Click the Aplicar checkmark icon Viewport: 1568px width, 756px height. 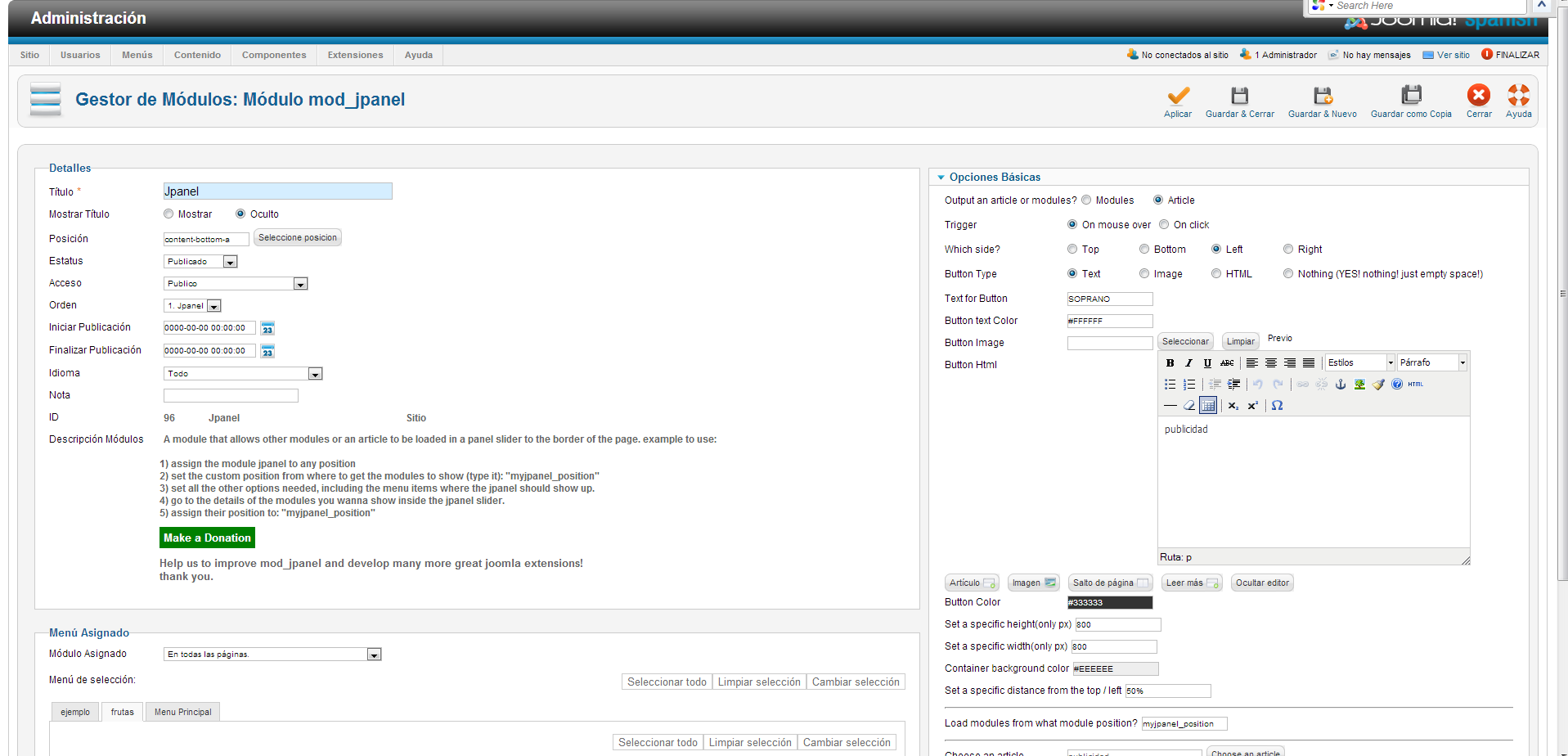pos(1177,96)
